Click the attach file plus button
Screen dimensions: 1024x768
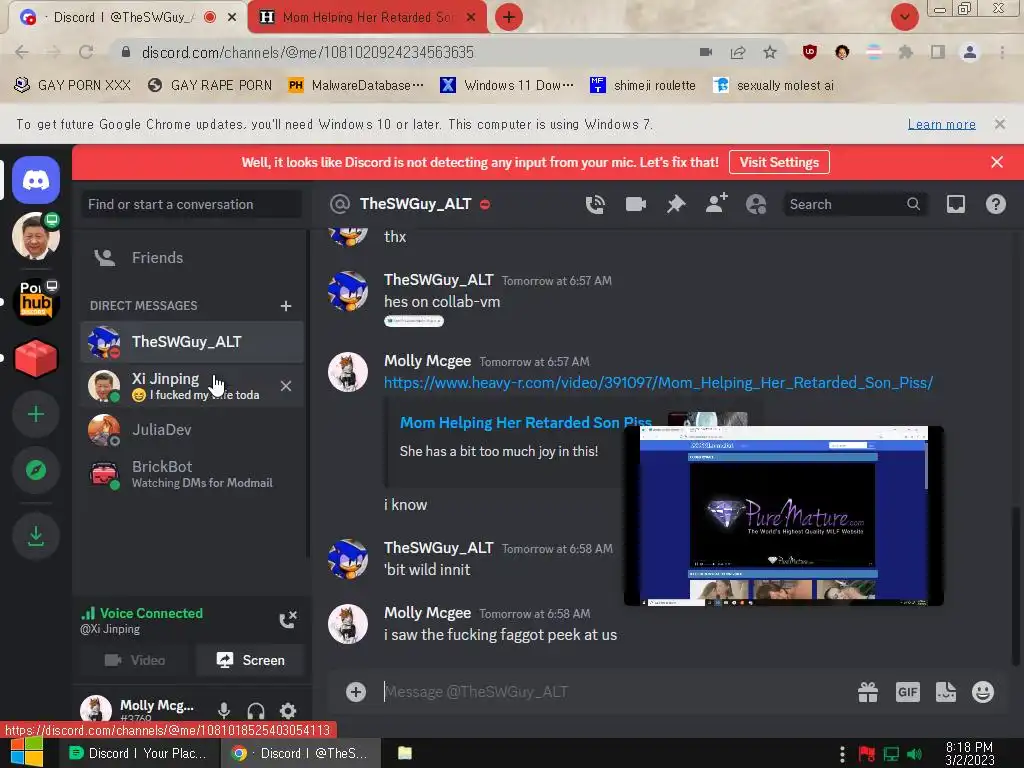coord(356,692)
